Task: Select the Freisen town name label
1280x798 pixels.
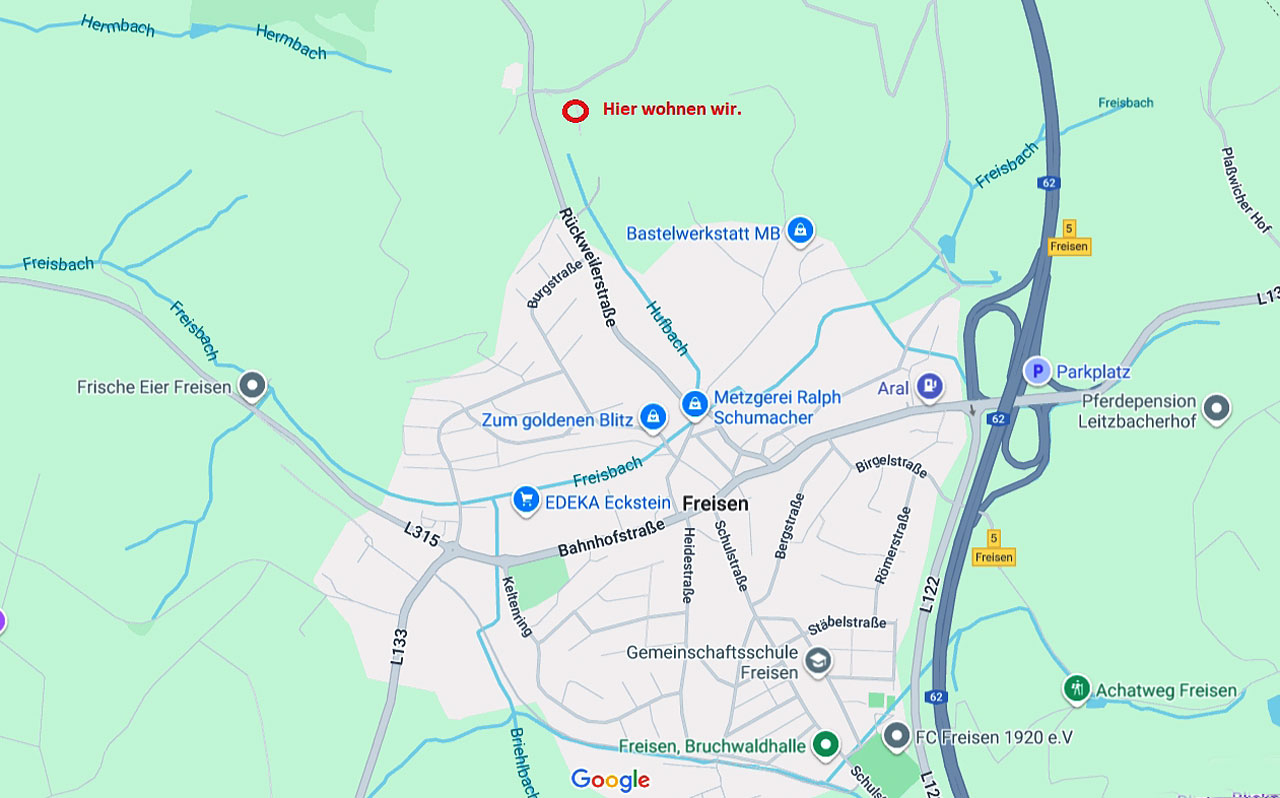Action: tap(715, 503)
